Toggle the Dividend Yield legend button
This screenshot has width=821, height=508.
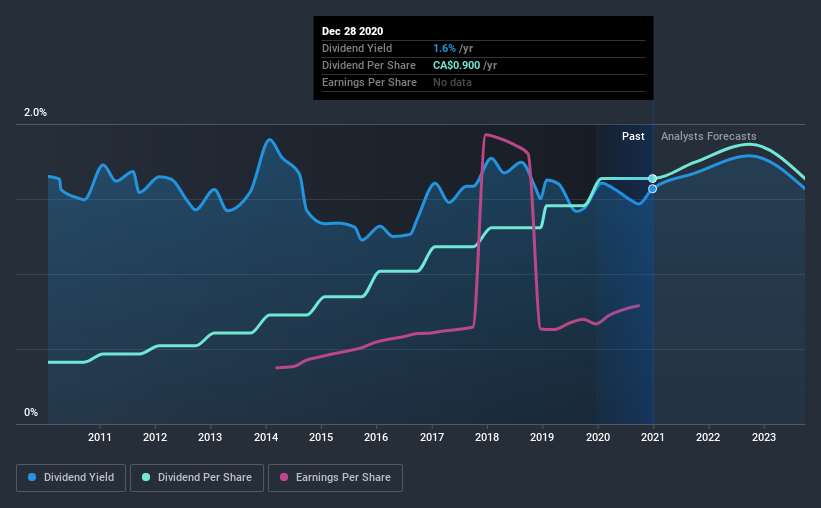click(x=71, y=478)
